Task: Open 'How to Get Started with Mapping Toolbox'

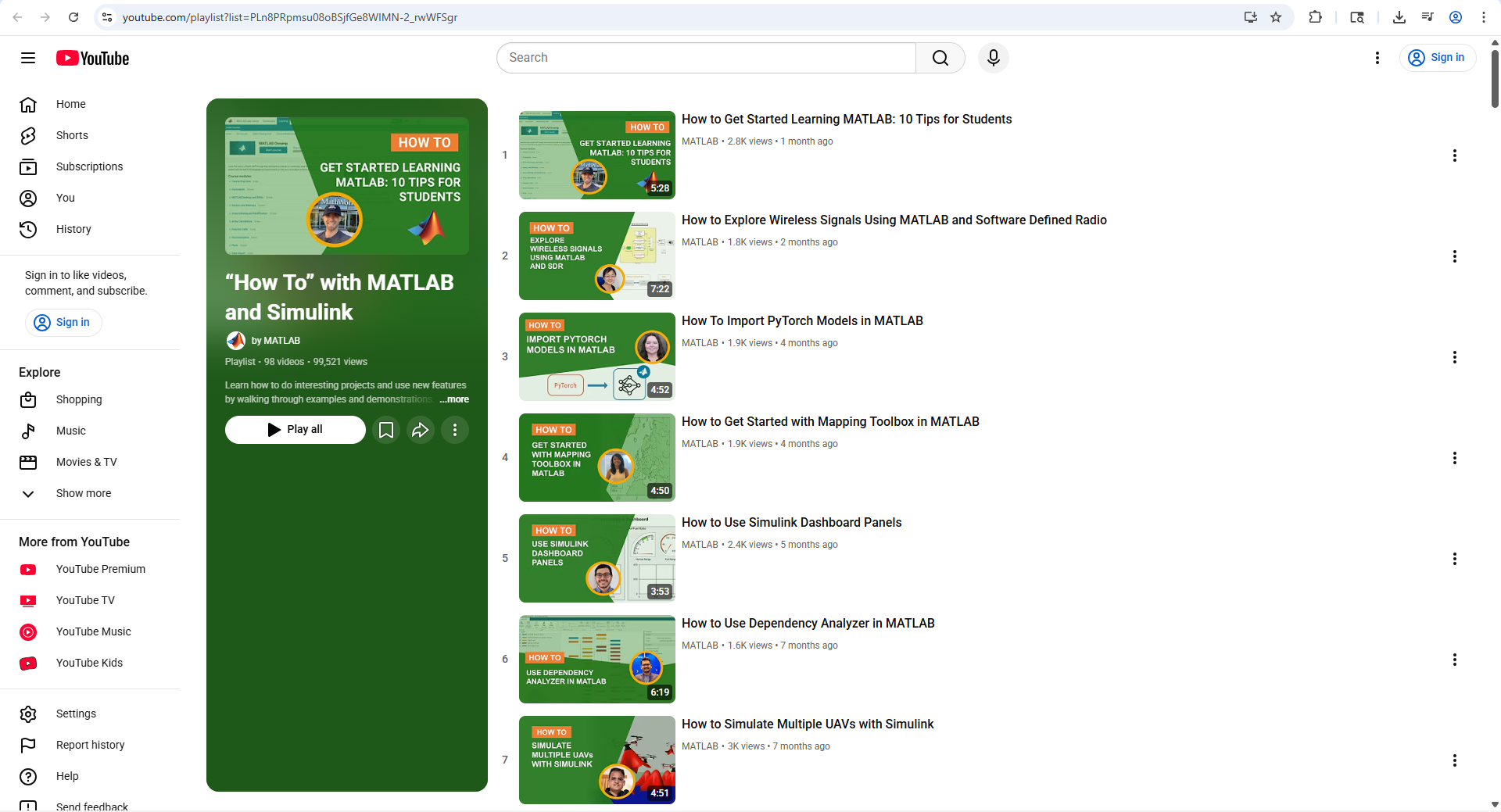Action: coord(830,421)
